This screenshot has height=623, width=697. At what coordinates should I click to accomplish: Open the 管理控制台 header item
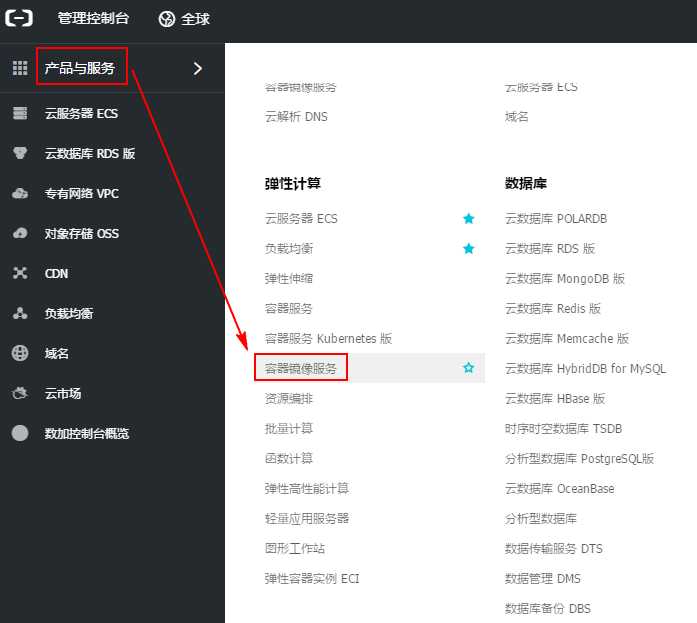[93, 18]
